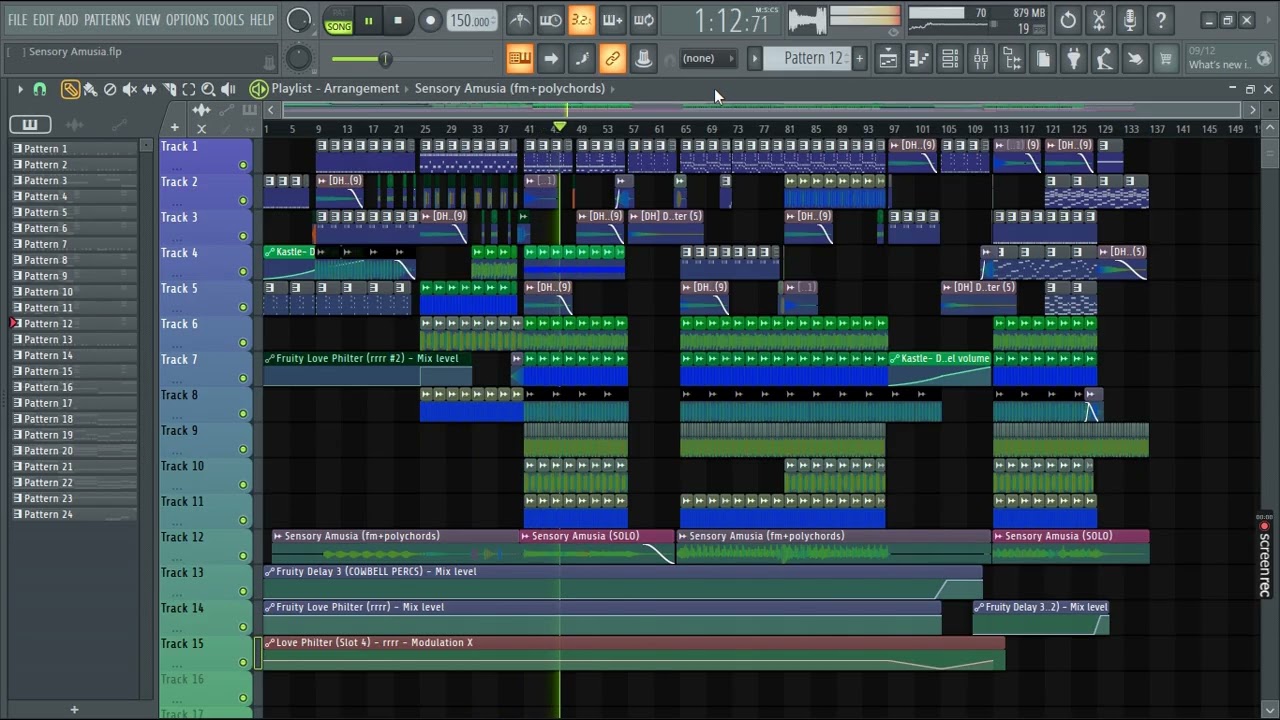The height and width of the screenshot is (720, 1280).
Task: Stop playback with the stop button
Action: coord(398,21)
